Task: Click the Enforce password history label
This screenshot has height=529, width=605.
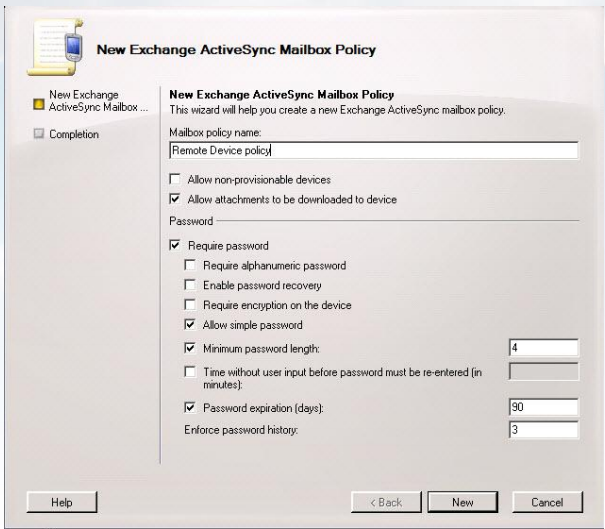Action: coord(241,430)
